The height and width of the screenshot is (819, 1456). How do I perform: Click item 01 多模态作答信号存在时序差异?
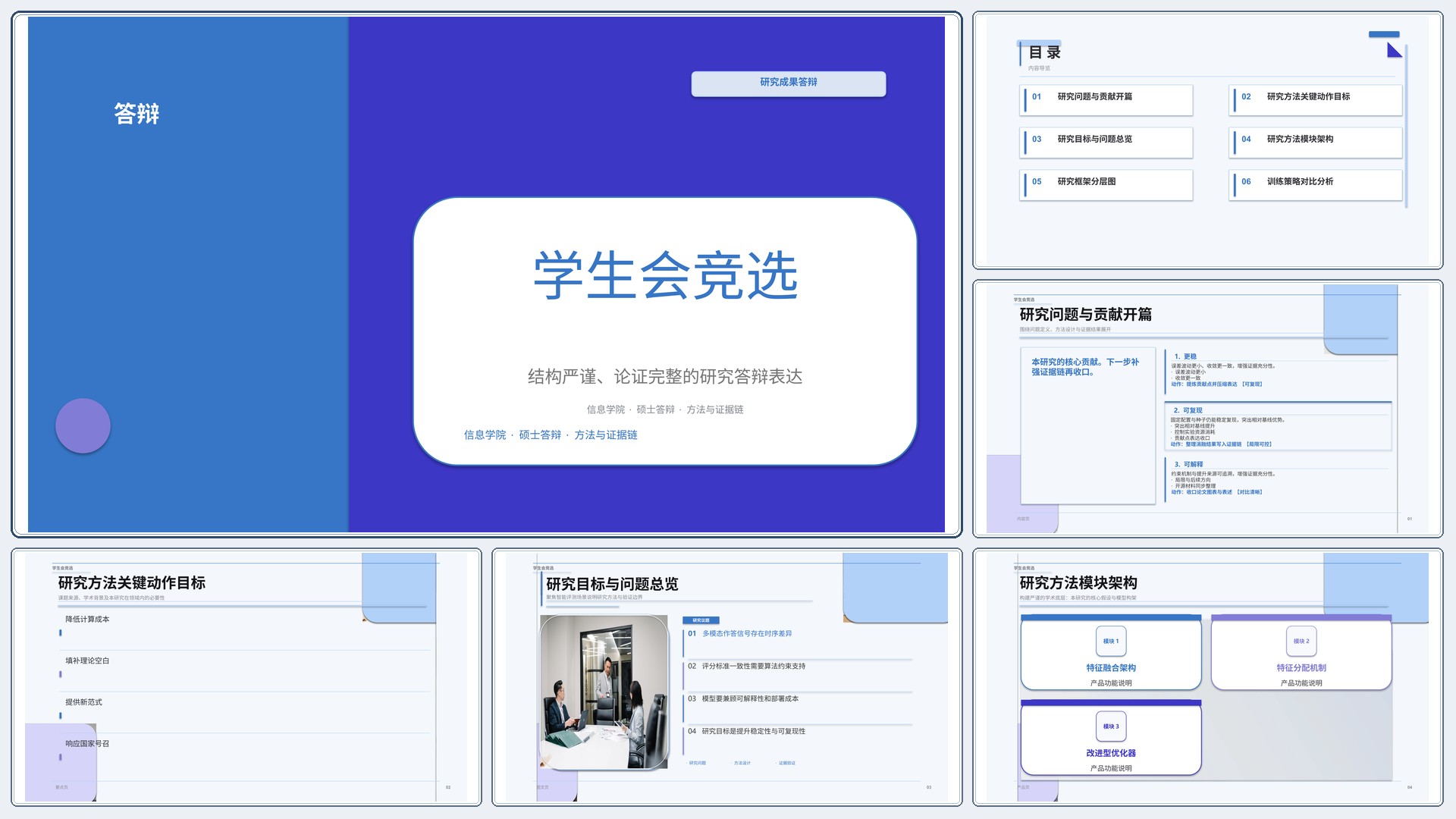pyautogui.click(x=739, y=634)
